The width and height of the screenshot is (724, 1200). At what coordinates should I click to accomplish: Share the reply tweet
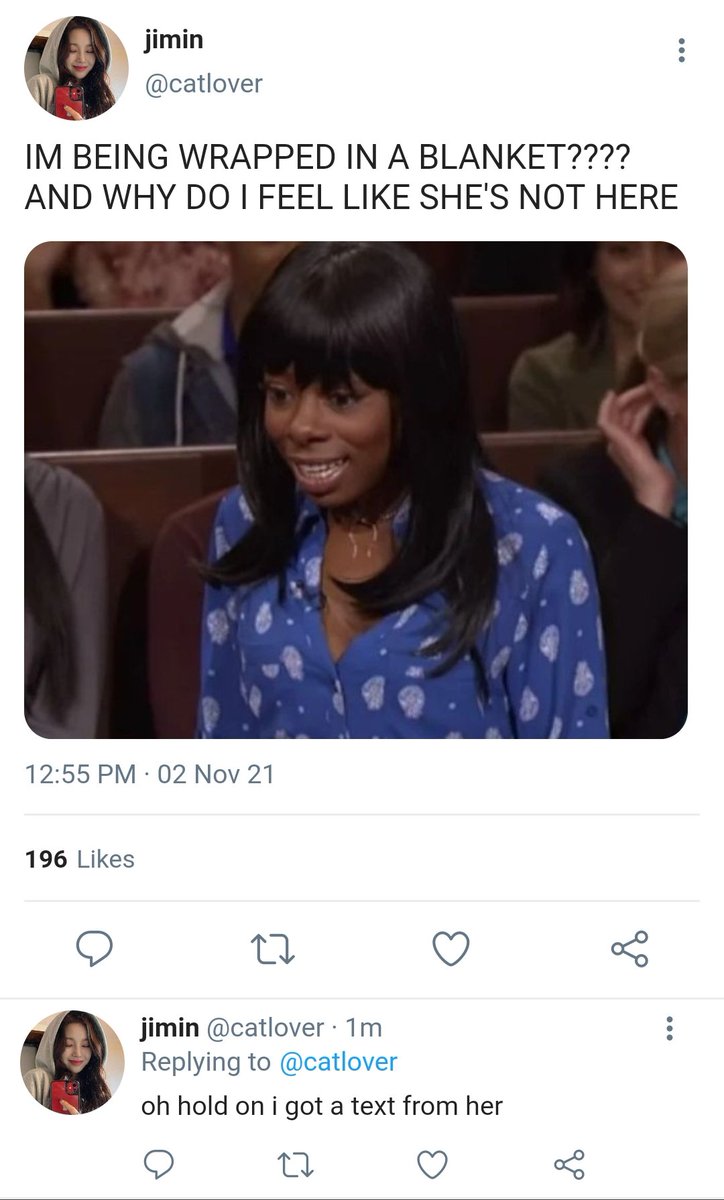568,1164
